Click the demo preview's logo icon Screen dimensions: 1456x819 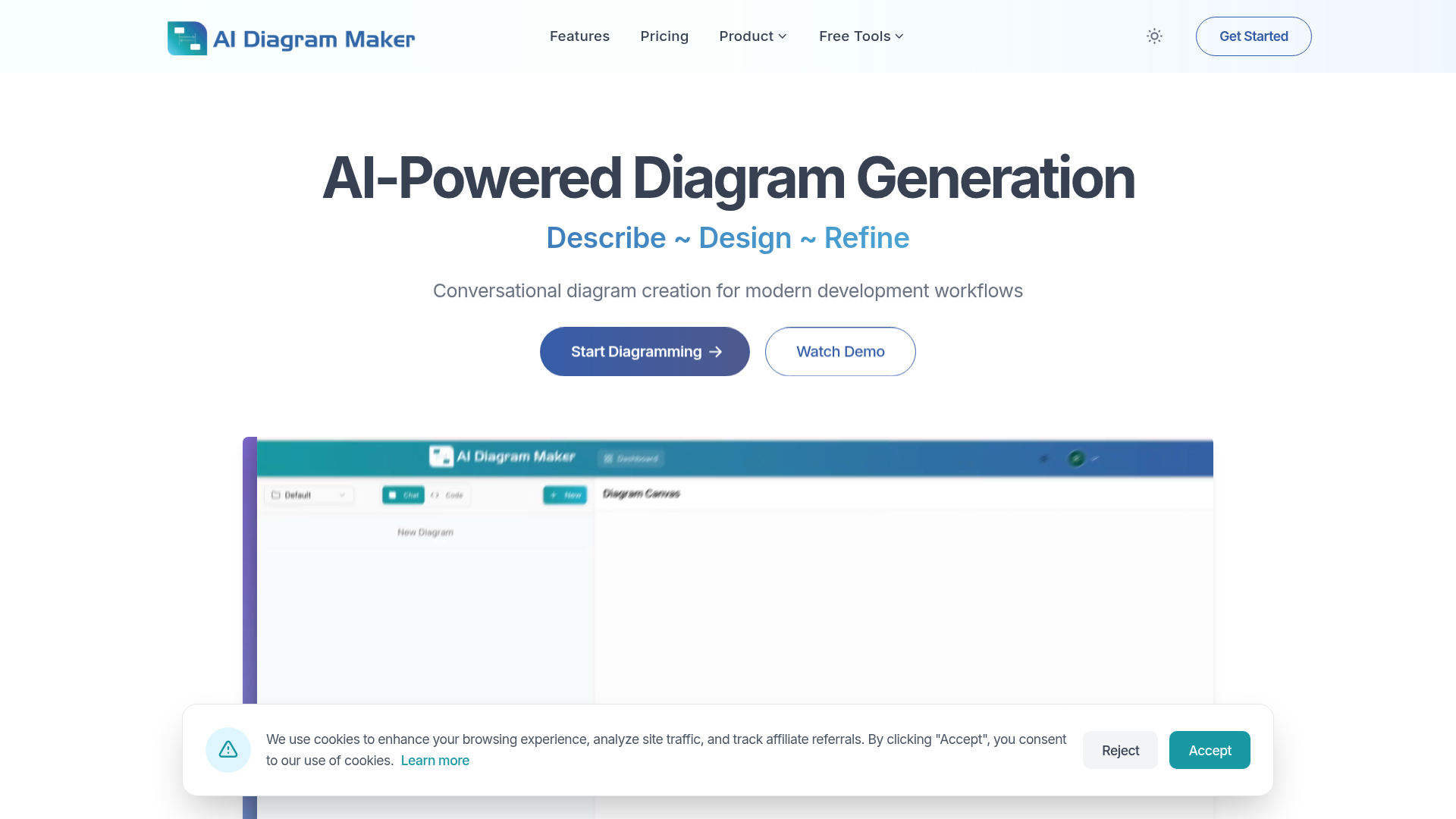point(441,457)
